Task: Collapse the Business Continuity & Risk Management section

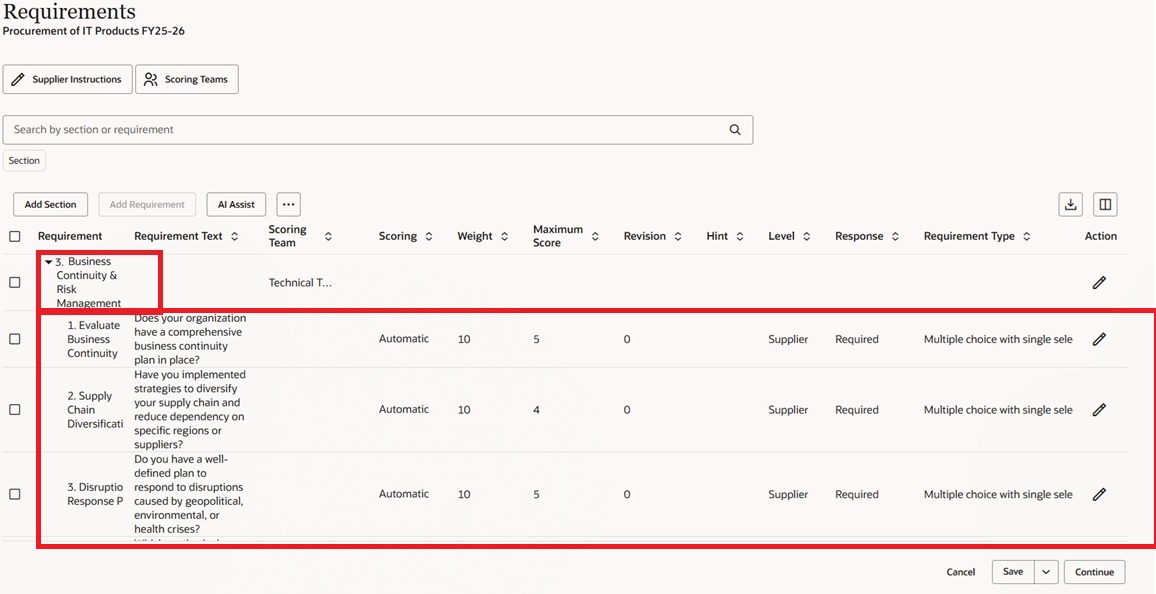Action: [x=49, y=262]
